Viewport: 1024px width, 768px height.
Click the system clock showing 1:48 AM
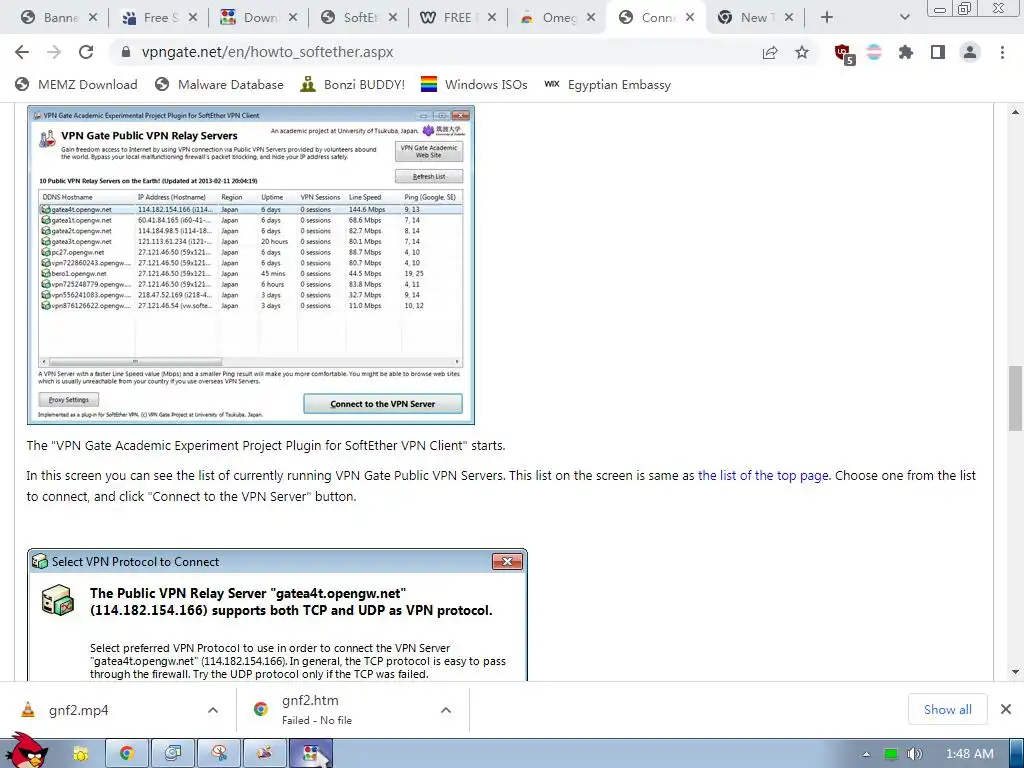pyautogui.click(x=969, y=754)
